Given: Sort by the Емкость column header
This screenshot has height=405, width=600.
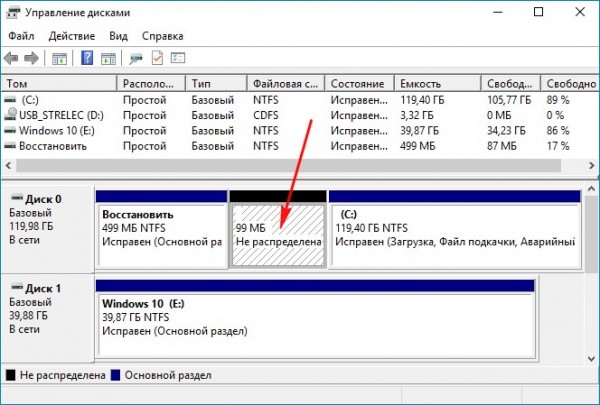Looking at the screenshot, I should click(x=438, y=83).
